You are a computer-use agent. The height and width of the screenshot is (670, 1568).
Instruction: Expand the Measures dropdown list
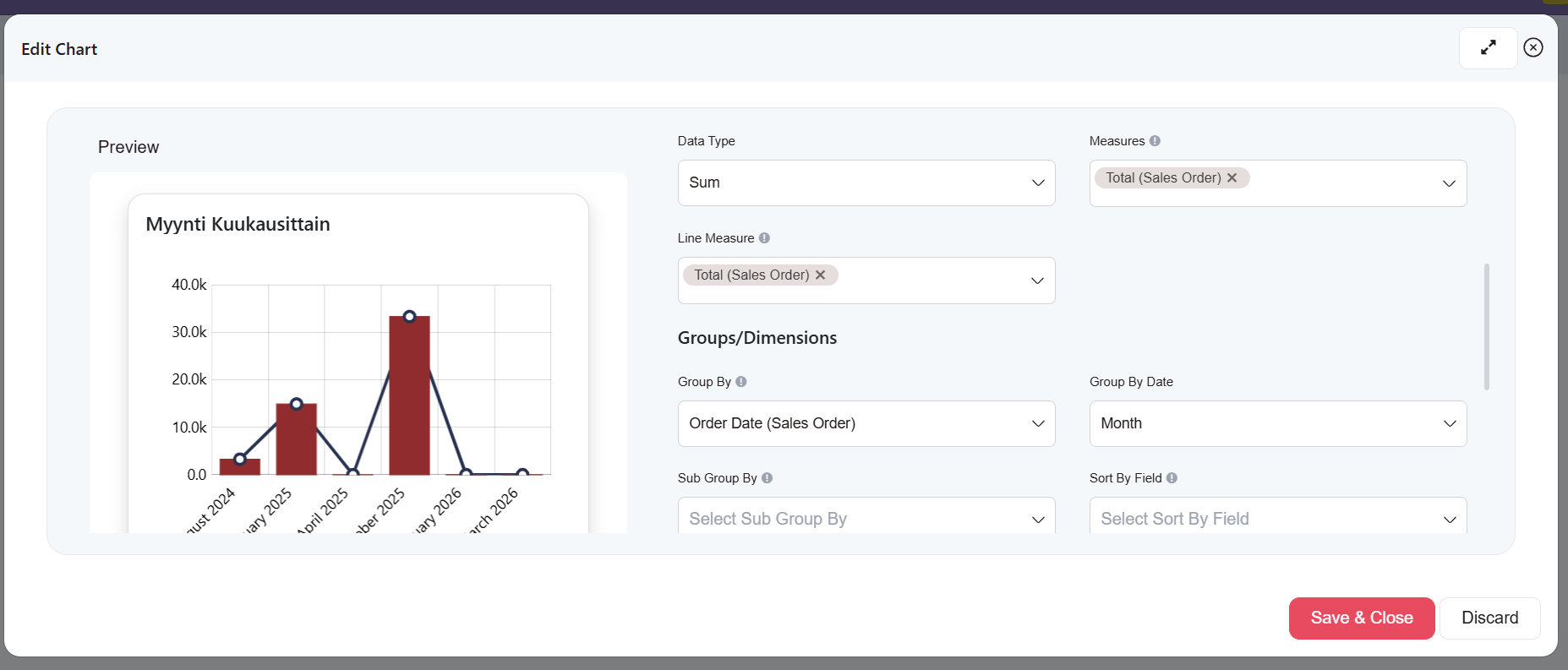(x=1448, y=183)
